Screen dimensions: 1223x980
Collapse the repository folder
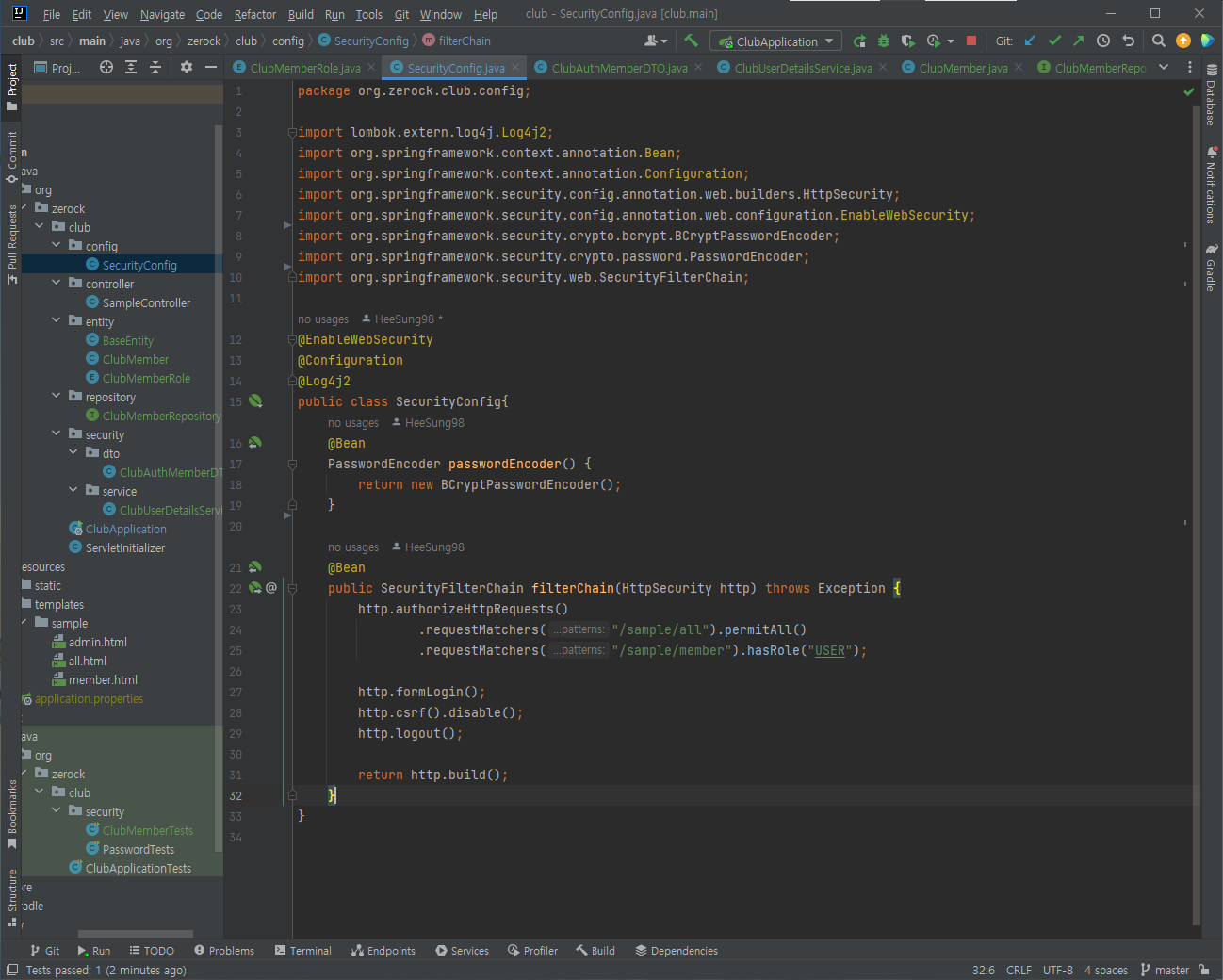pos(57,397)
